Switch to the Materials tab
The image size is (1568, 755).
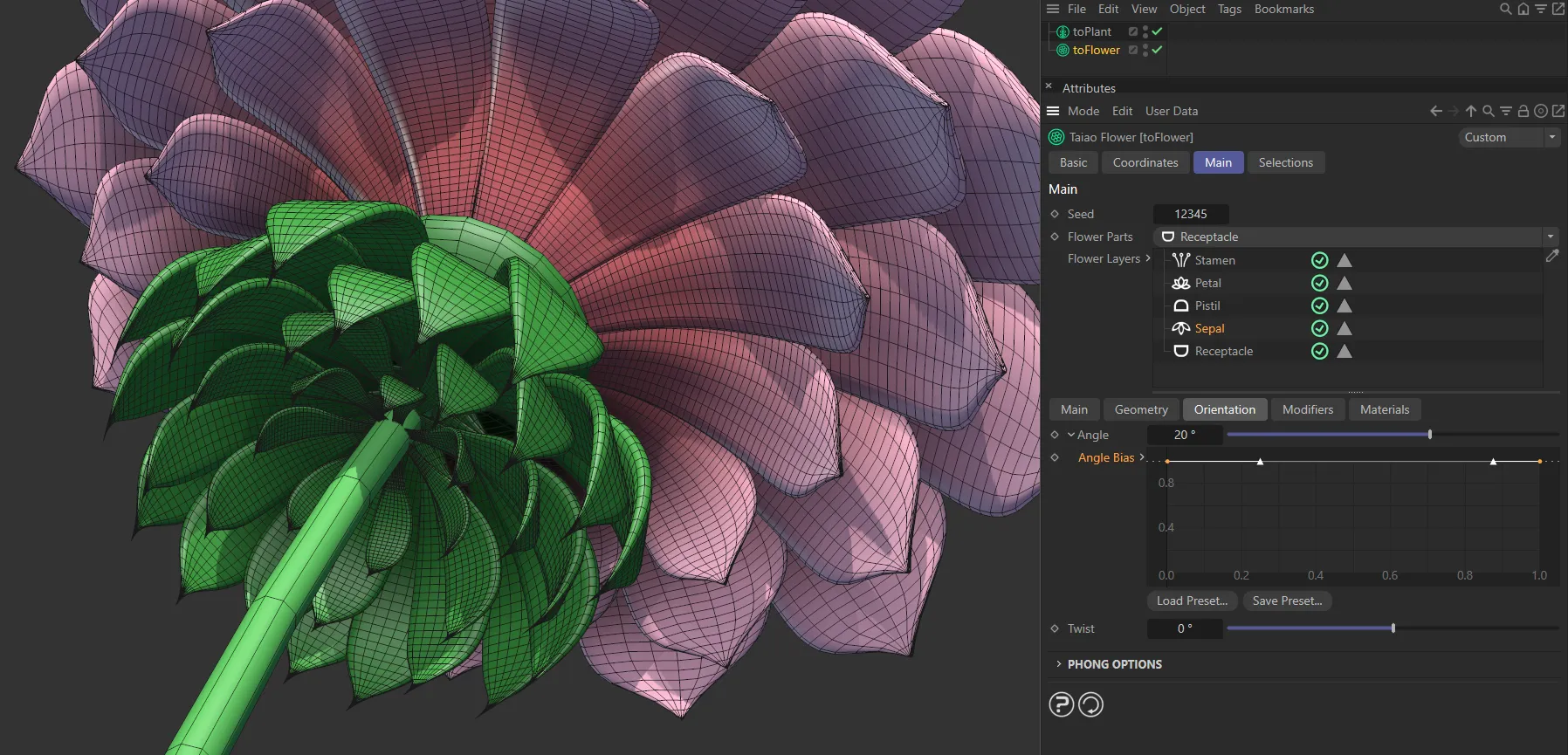coord(1385,409)
